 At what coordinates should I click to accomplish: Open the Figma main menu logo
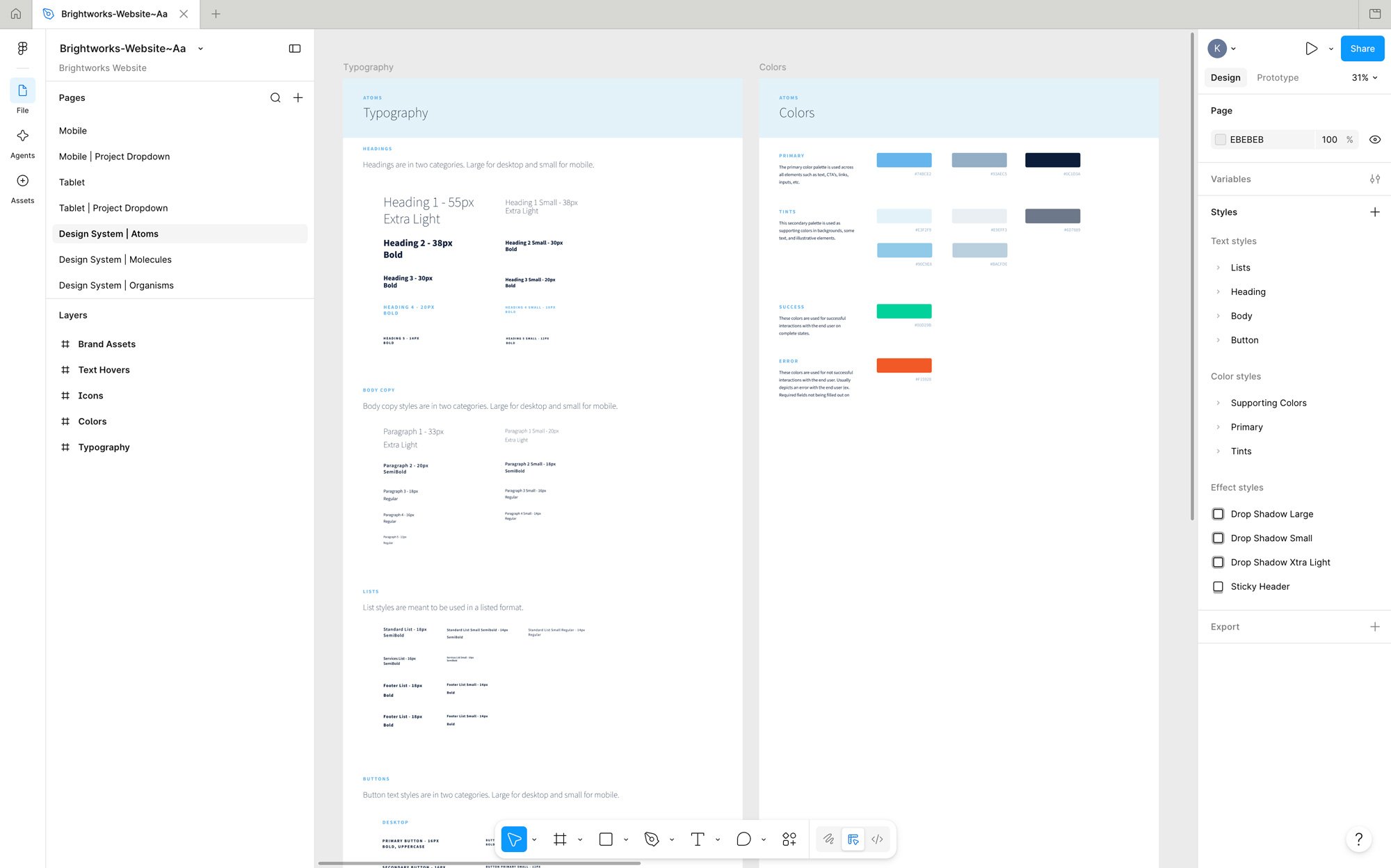click(x=22, y=48)
